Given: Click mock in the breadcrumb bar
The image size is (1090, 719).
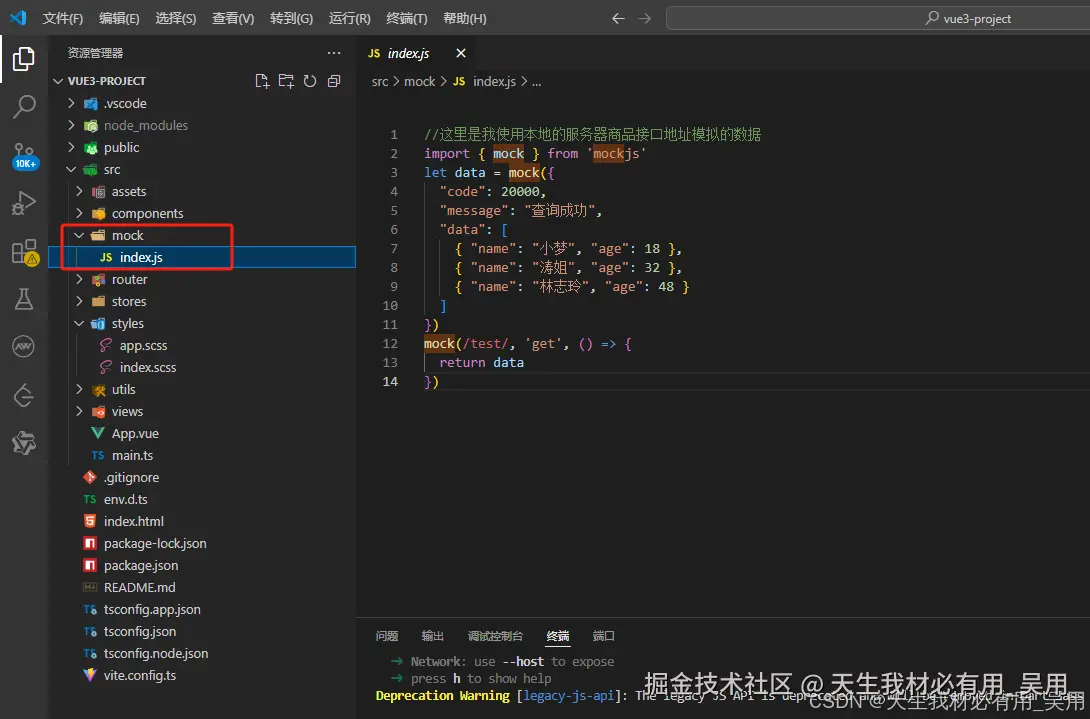Looking at the screenshot, I should (419, 81).
